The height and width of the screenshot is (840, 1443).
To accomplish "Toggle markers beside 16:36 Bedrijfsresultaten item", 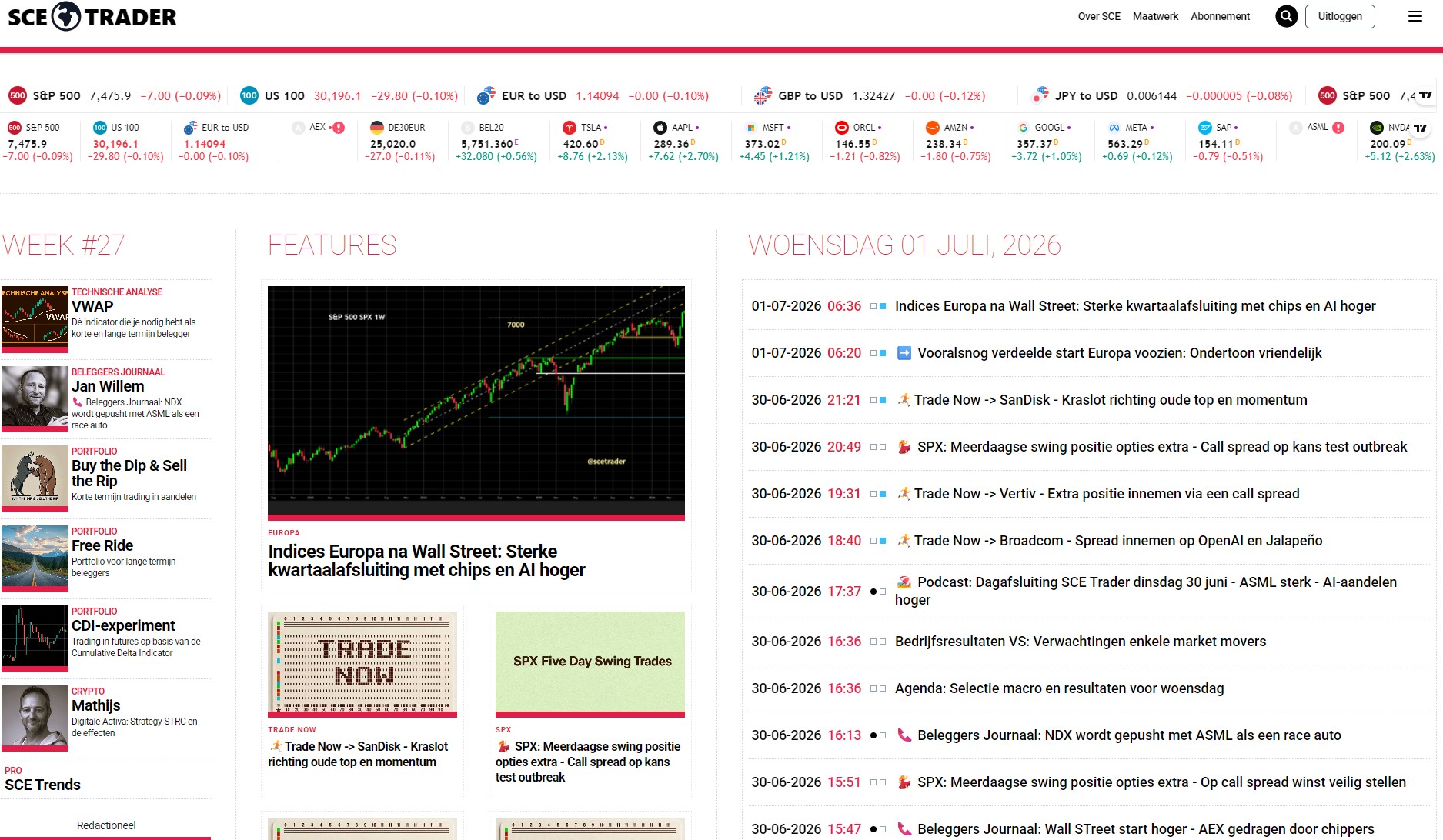I will [x=878, y=642].
